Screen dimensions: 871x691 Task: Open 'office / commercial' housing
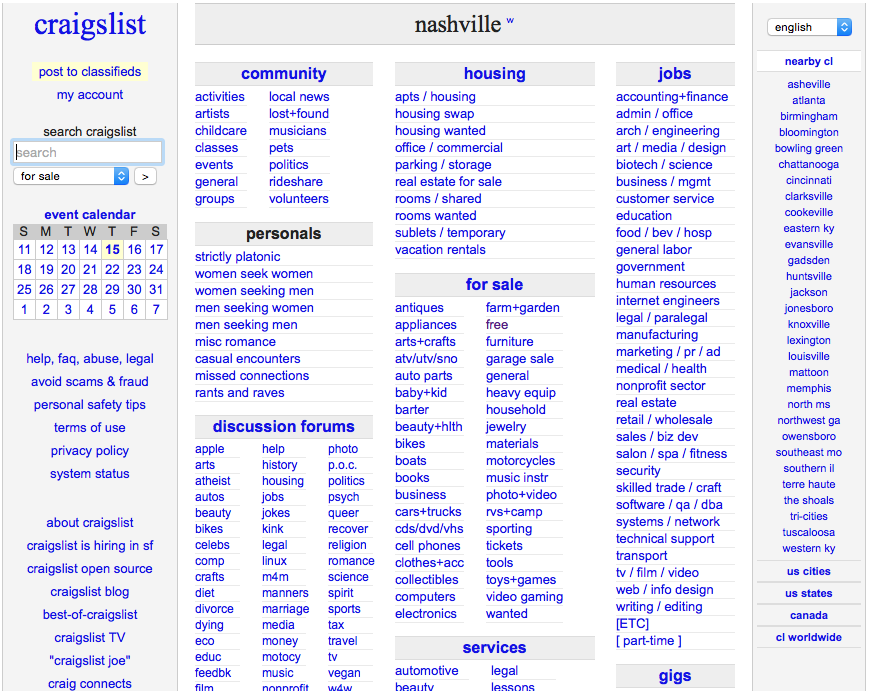449,148
